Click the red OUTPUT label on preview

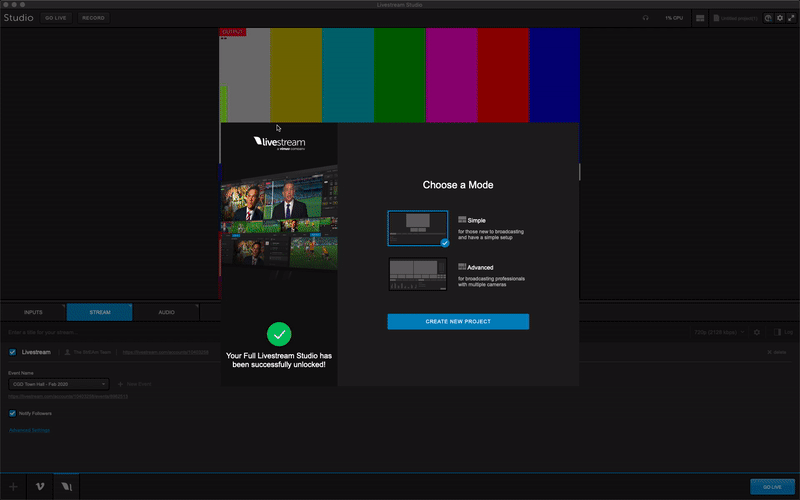[233, 32]
